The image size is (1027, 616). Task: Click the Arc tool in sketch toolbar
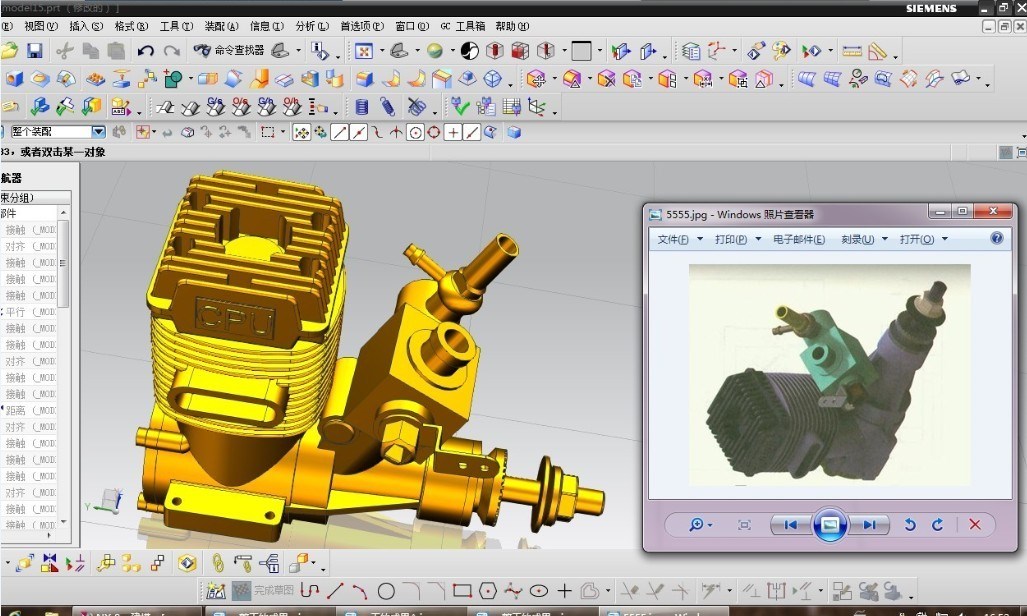coord(360,590)
